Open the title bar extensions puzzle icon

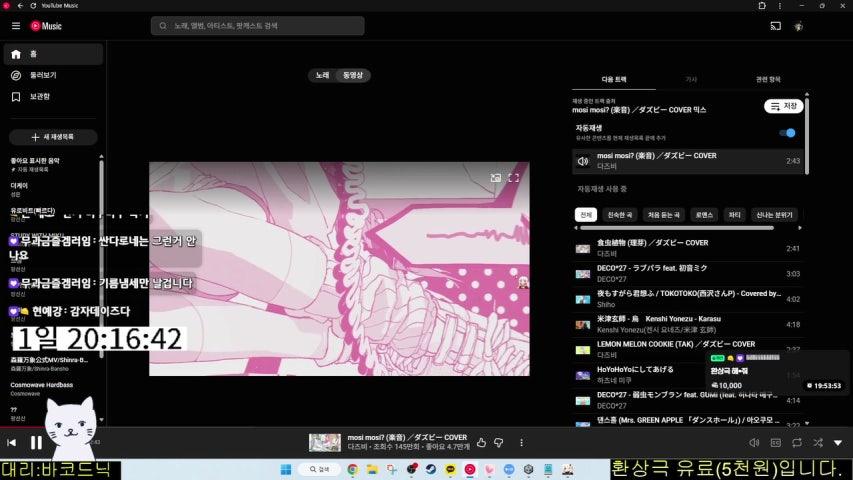(762, 5)
